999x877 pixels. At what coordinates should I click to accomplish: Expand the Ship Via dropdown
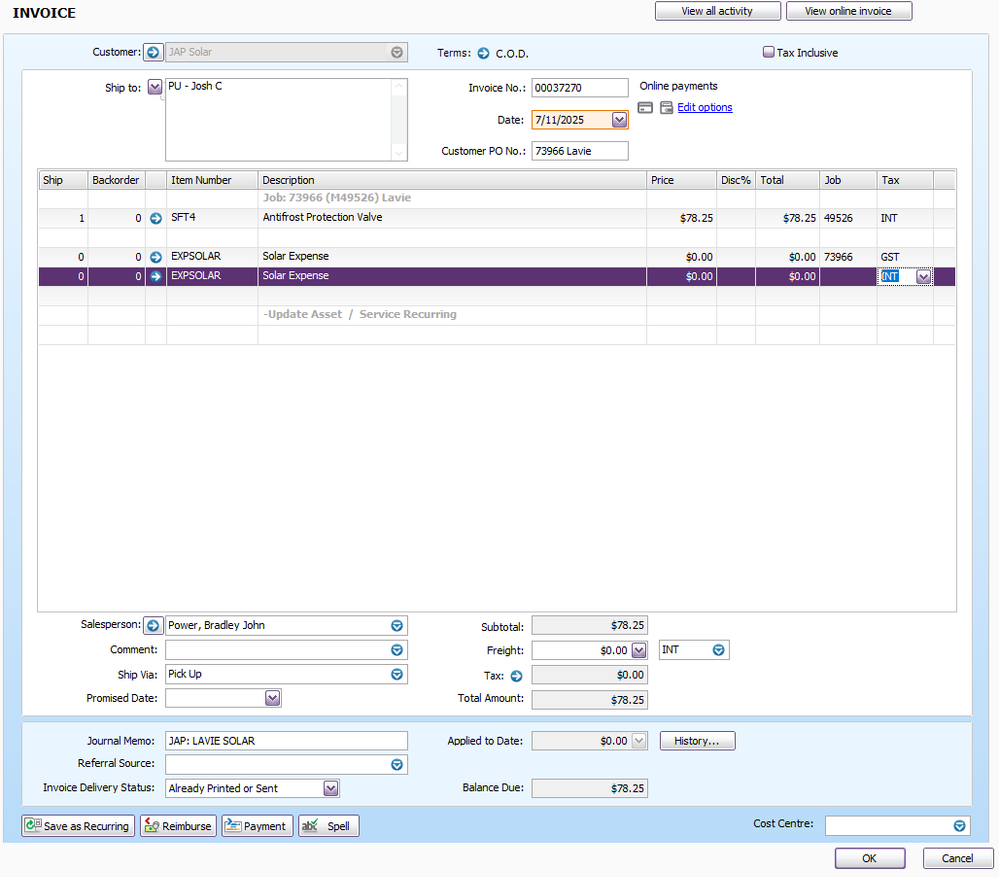pyautogui.click(x=397, y=674)
